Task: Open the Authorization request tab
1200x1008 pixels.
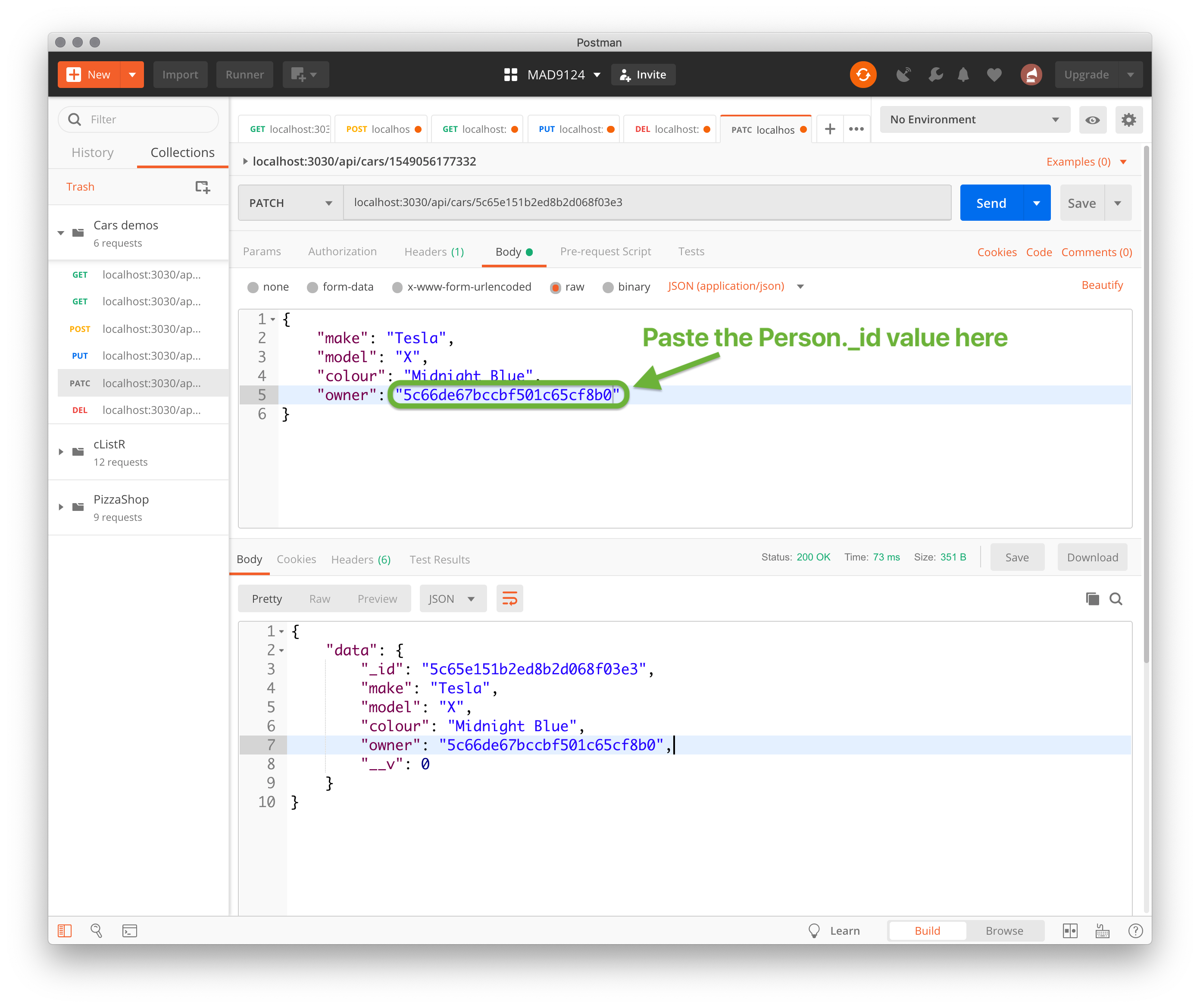Action: pyautogui.click(x=342, y=251)
